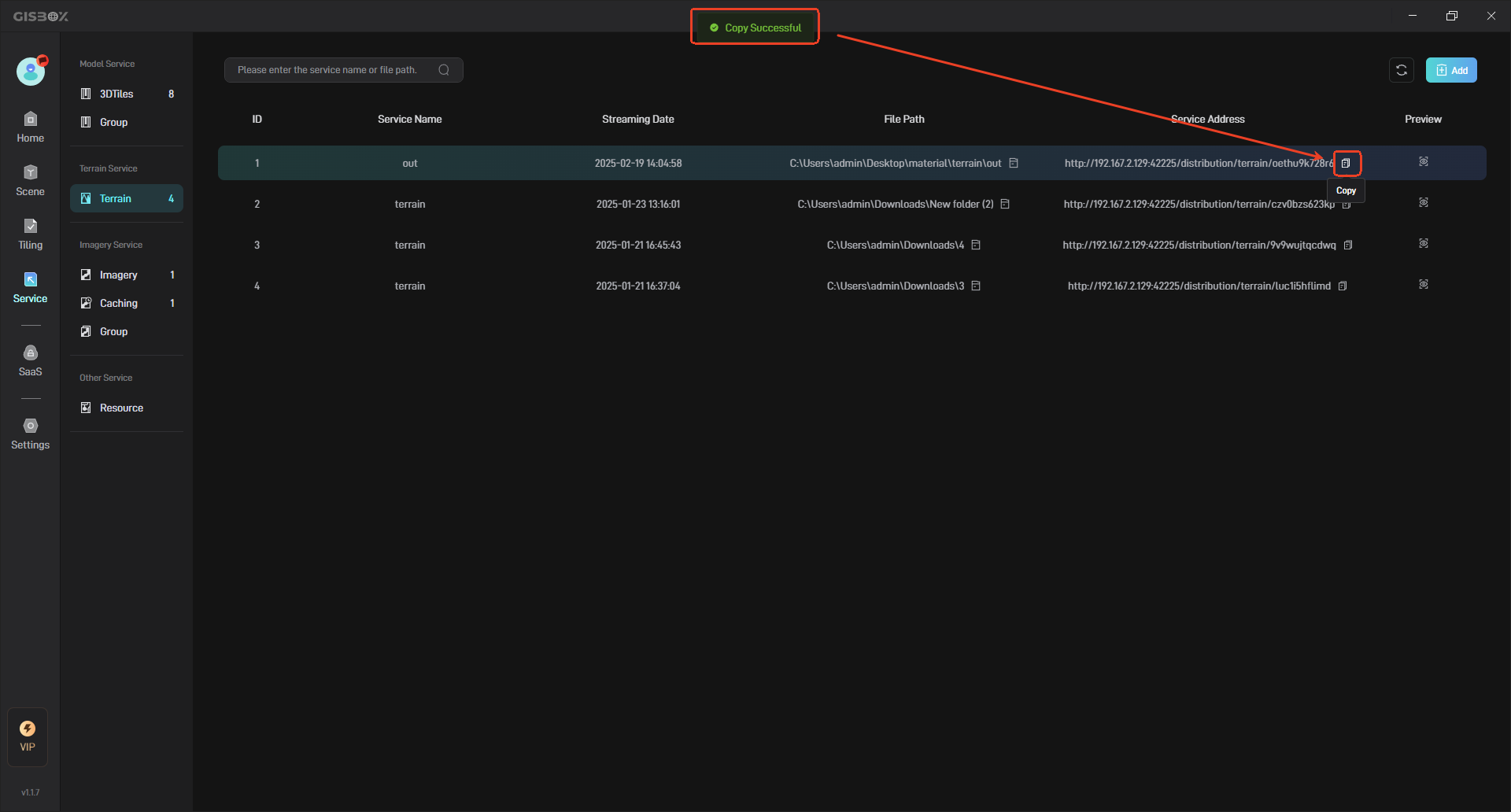The width and height of the screenshot is (1511, 812).
Task: Go to the Home section
Action: [30, 127]
